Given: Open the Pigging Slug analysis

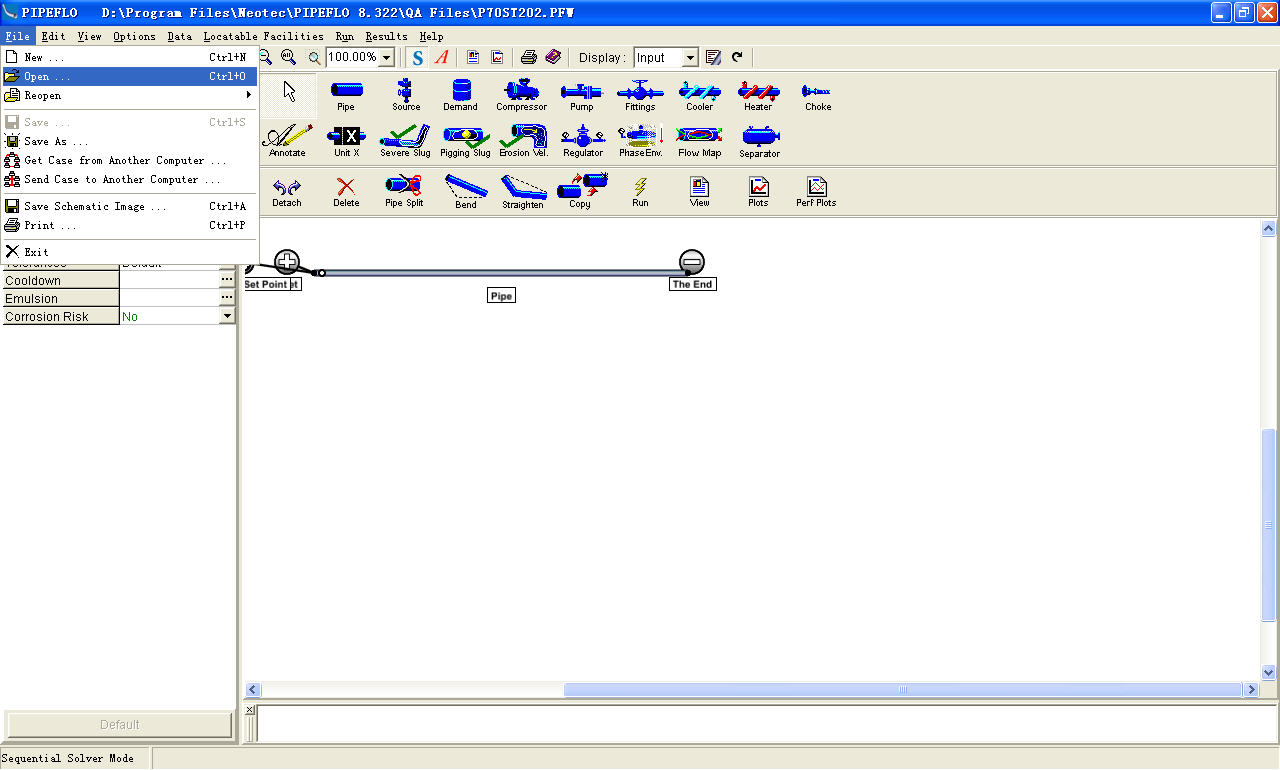Looking at the screenshot, I should click(x=465, y=141).
